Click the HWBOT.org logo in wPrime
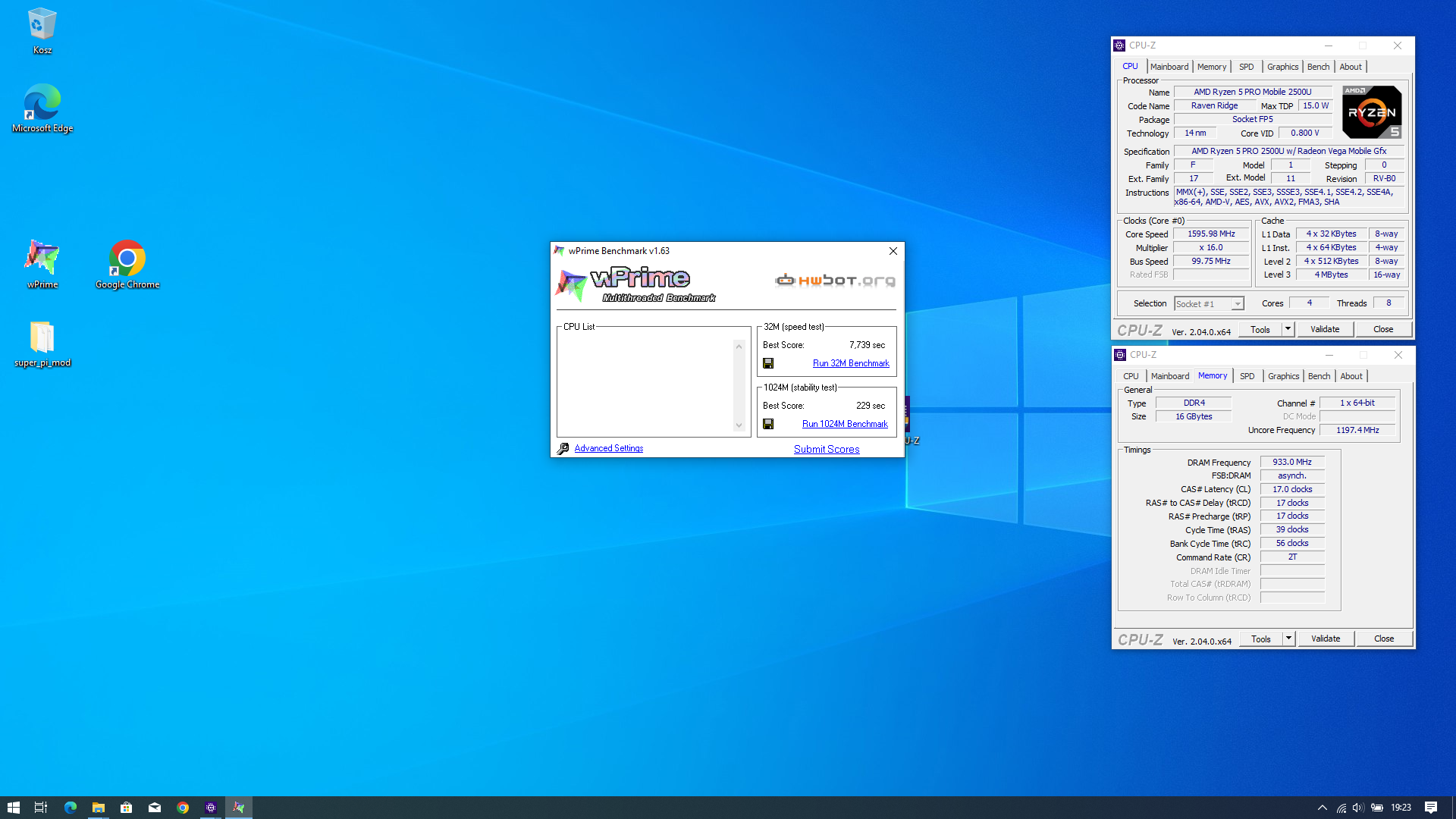The height and width of the screenshot is (819, 1456). point(835,280)
